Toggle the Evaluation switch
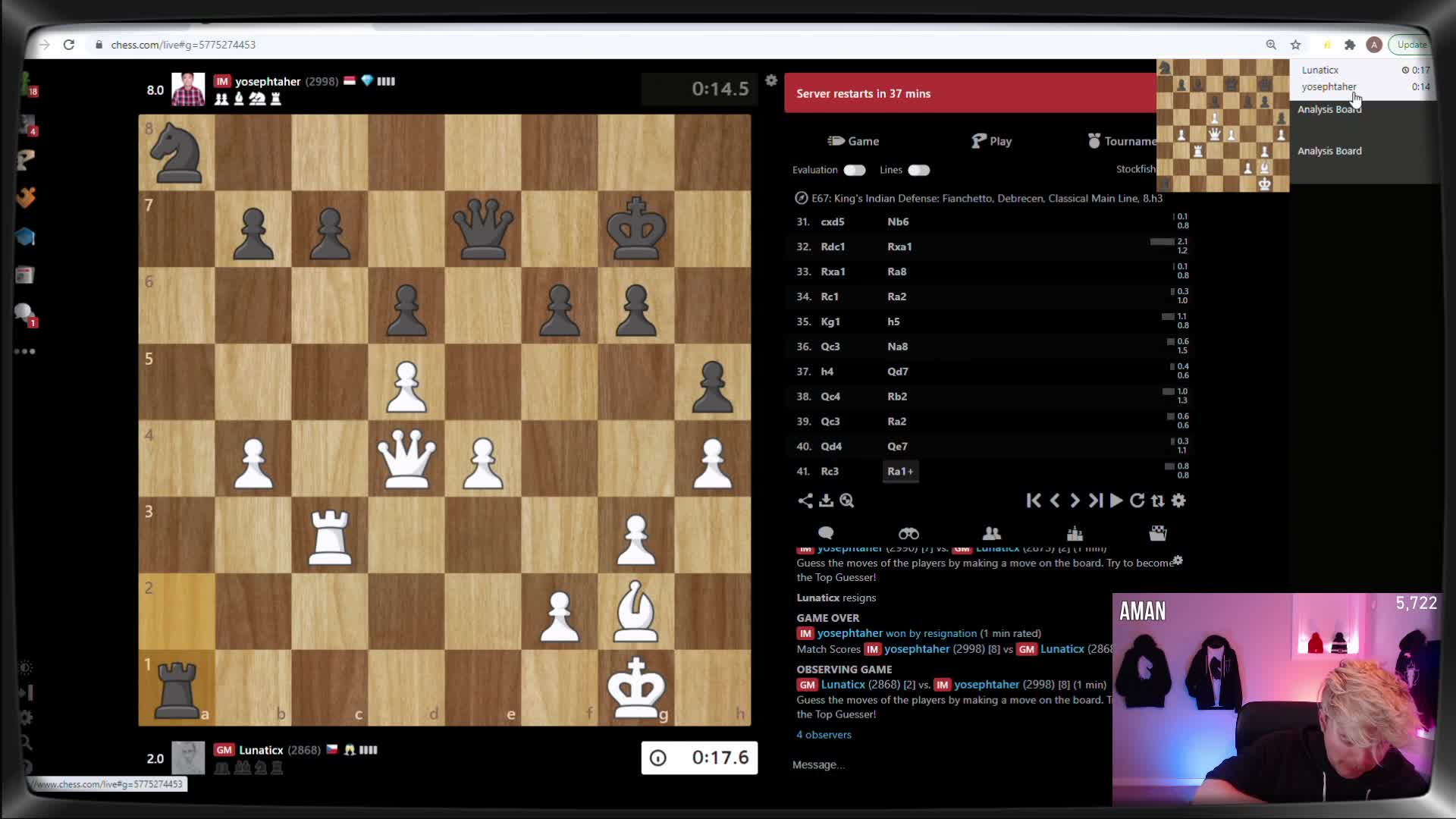Viewport: 1456px width, 819px height. click(854, 170)
